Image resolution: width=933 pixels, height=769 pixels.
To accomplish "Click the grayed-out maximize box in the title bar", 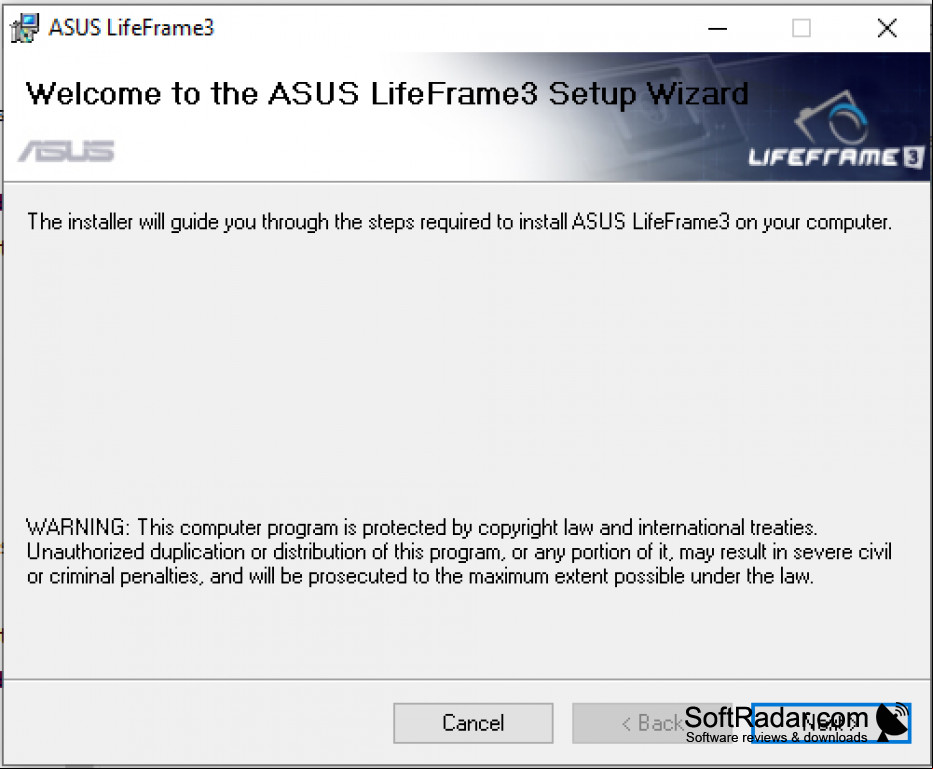I will [801, 28].
